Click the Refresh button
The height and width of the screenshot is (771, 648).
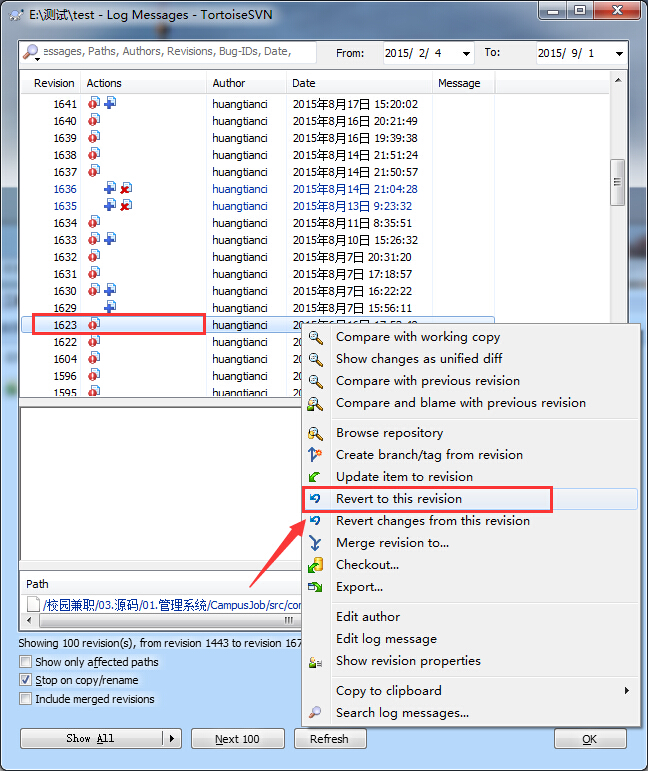(x=330, y=739)
